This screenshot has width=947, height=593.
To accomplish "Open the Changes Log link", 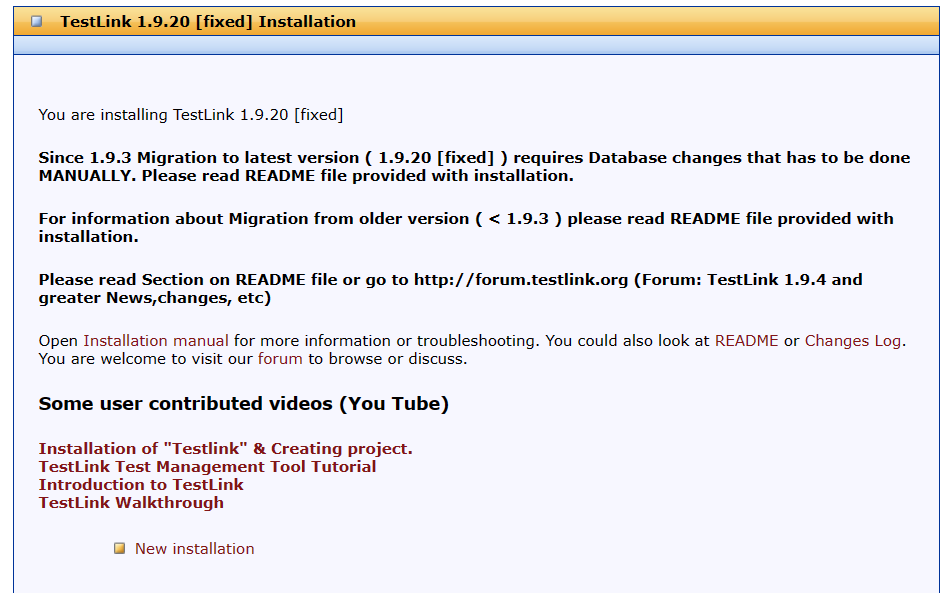I will 853,341.
